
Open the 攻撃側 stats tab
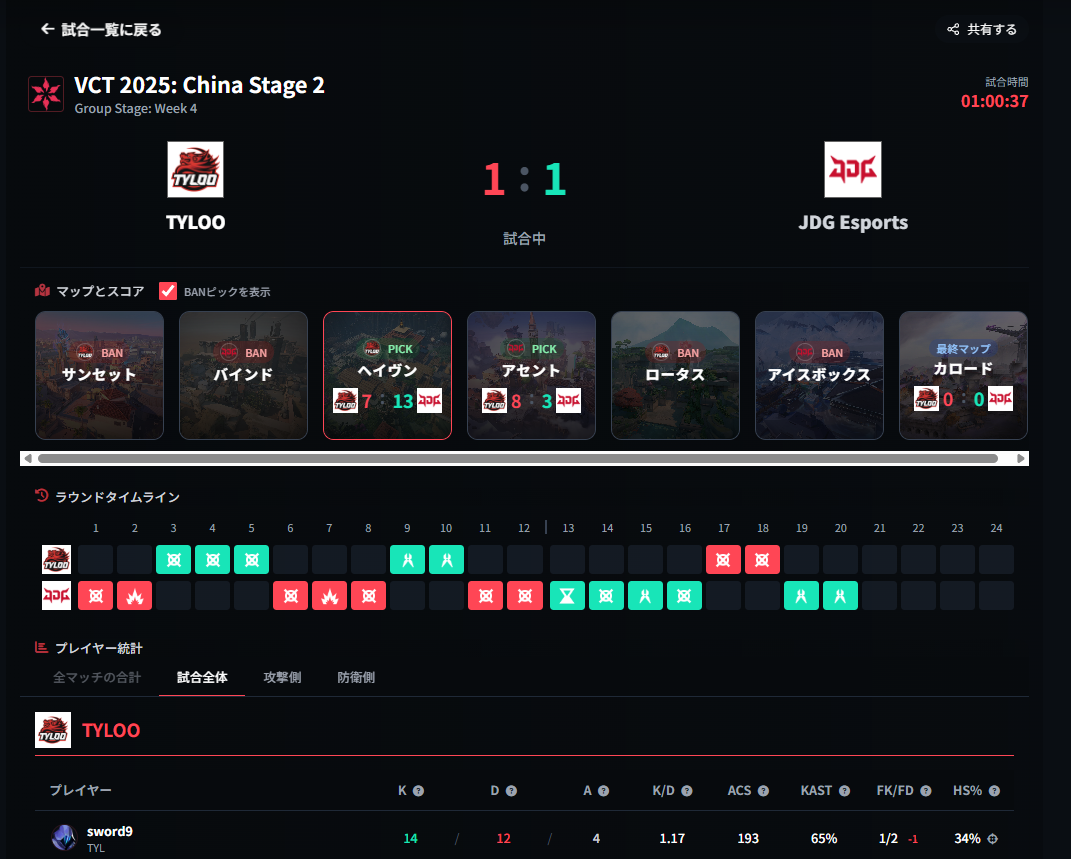[282, 677]
